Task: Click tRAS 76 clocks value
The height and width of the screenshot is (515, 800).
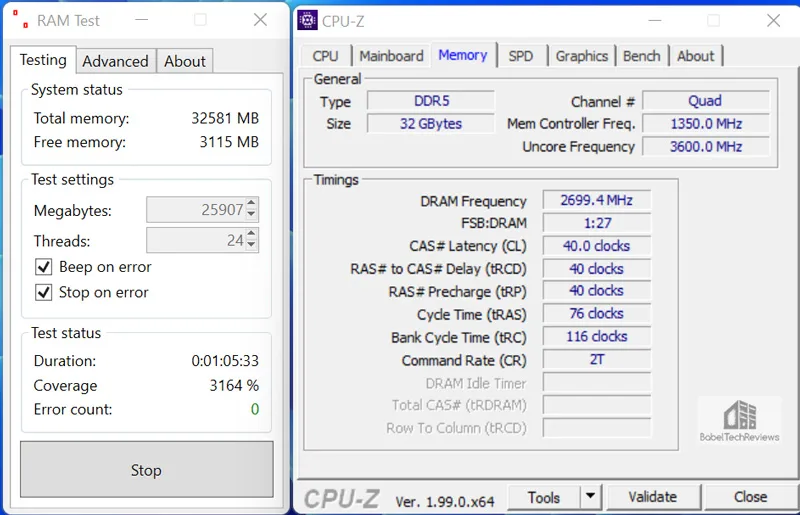Action: click(596, 313)
